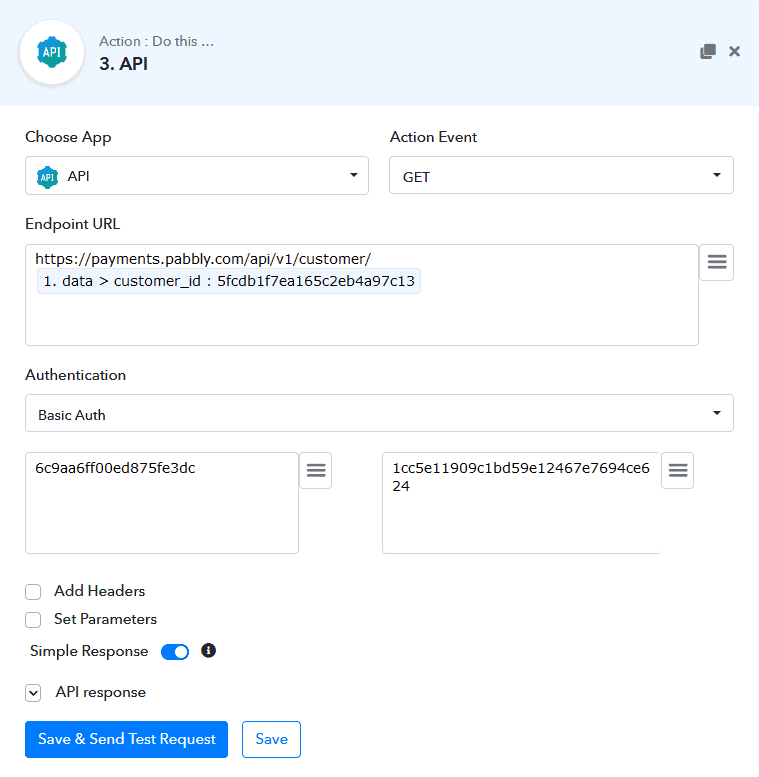Image resolution: width=759 pixels, height=777 pixels.
Task: Enable the Set Parameters checkbox
Action: click(33, 620)
